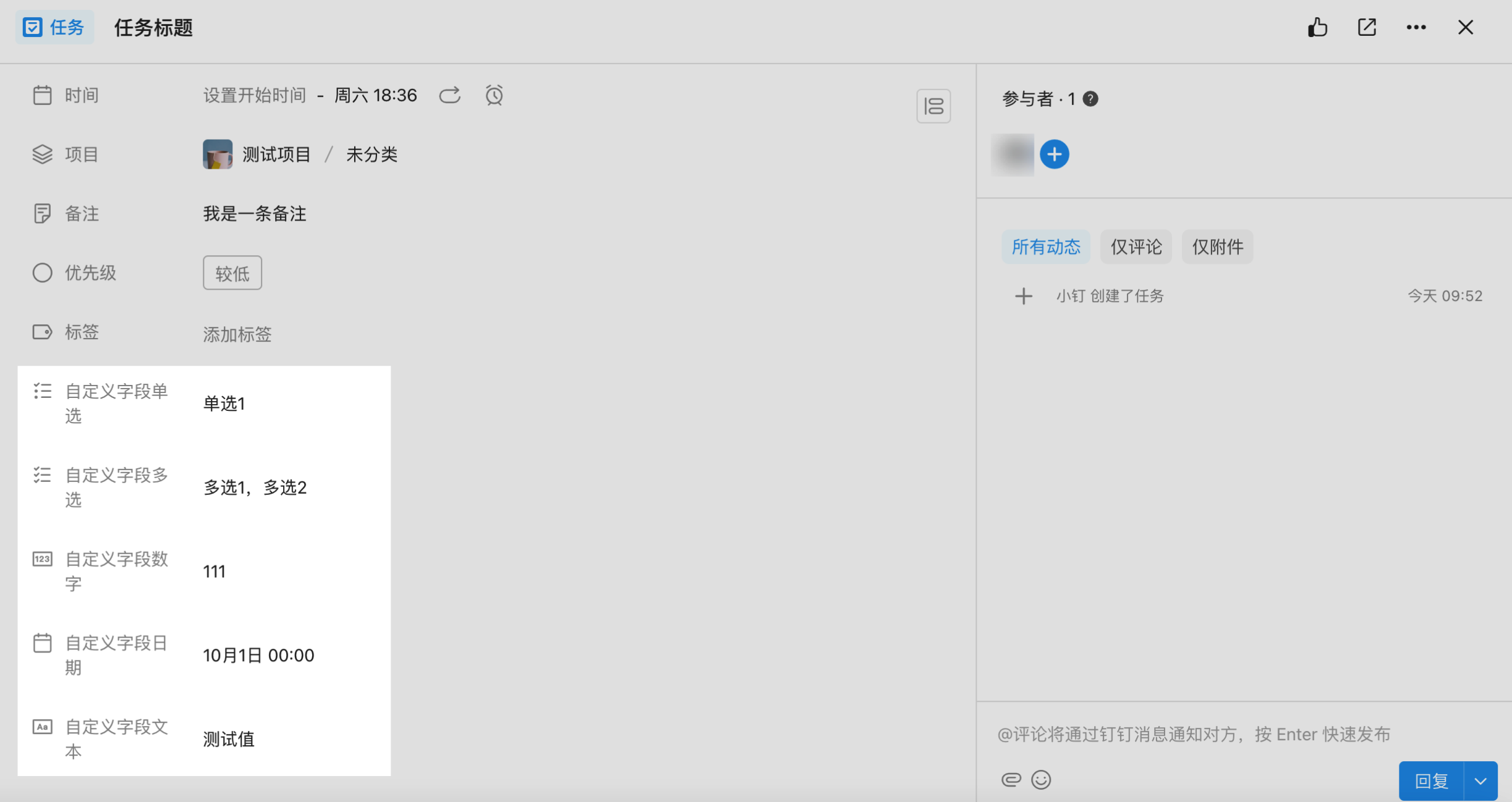Screen dimensions: 1512x802
Task: Add participant with blue plus icon
Action: coord(1055,154)
